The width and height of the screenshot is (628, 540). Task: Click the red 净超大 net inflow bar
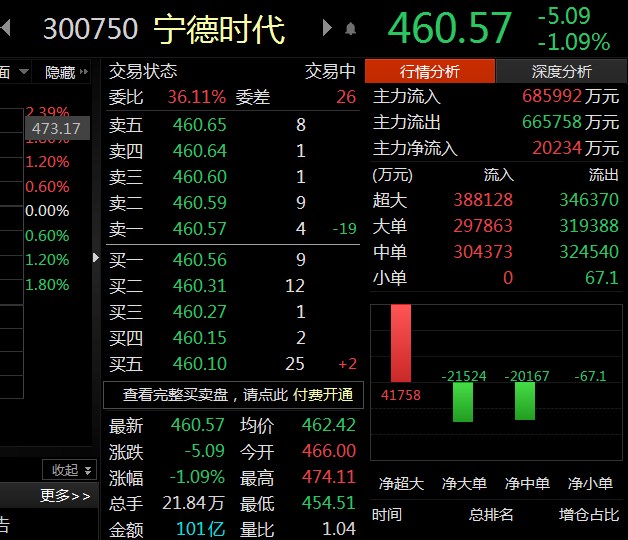point(400,344)
